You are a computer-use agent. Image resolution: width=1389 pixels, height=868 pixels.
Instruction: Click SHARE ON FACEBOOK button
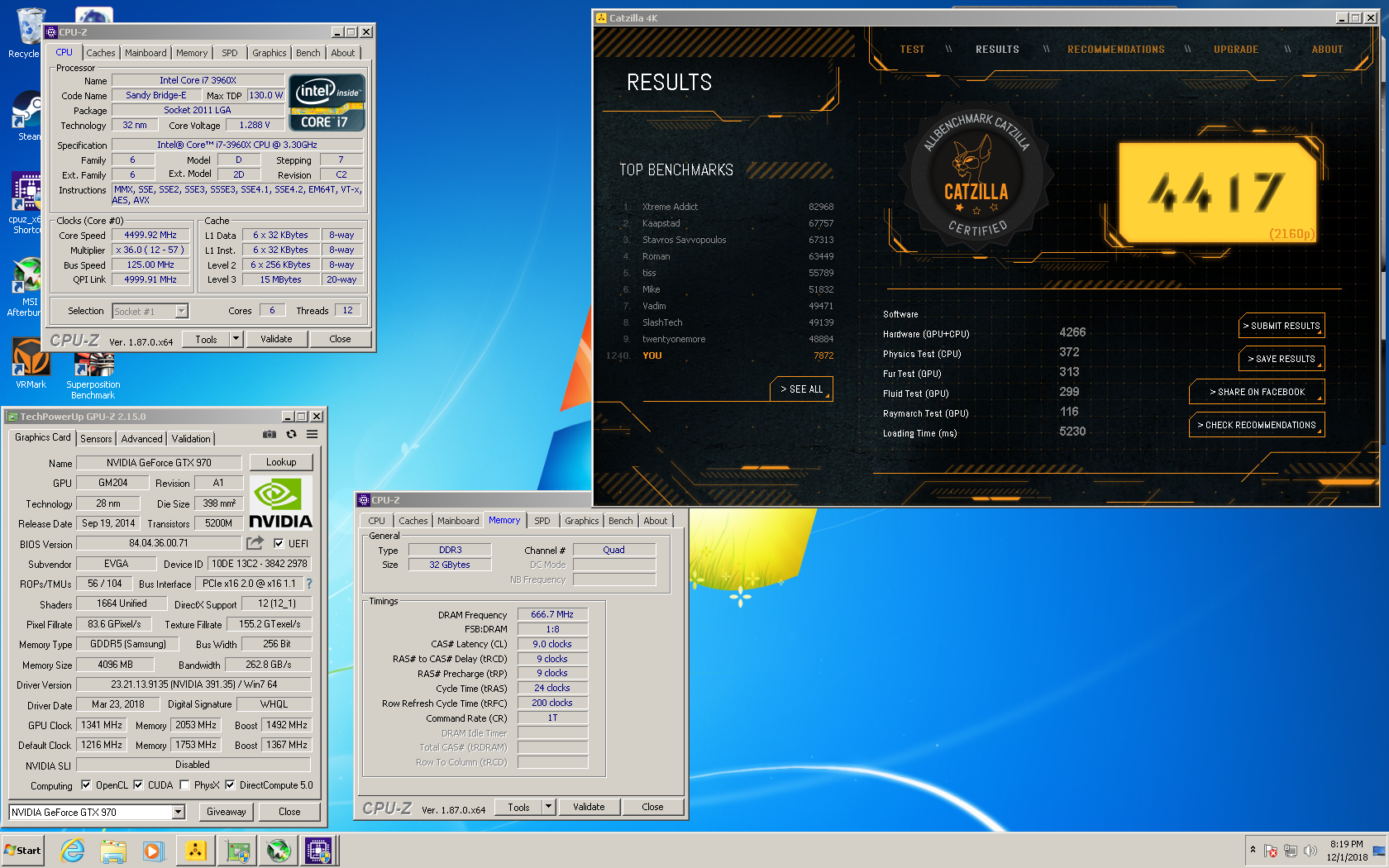pyautogui.click(x=1257, y=392)
